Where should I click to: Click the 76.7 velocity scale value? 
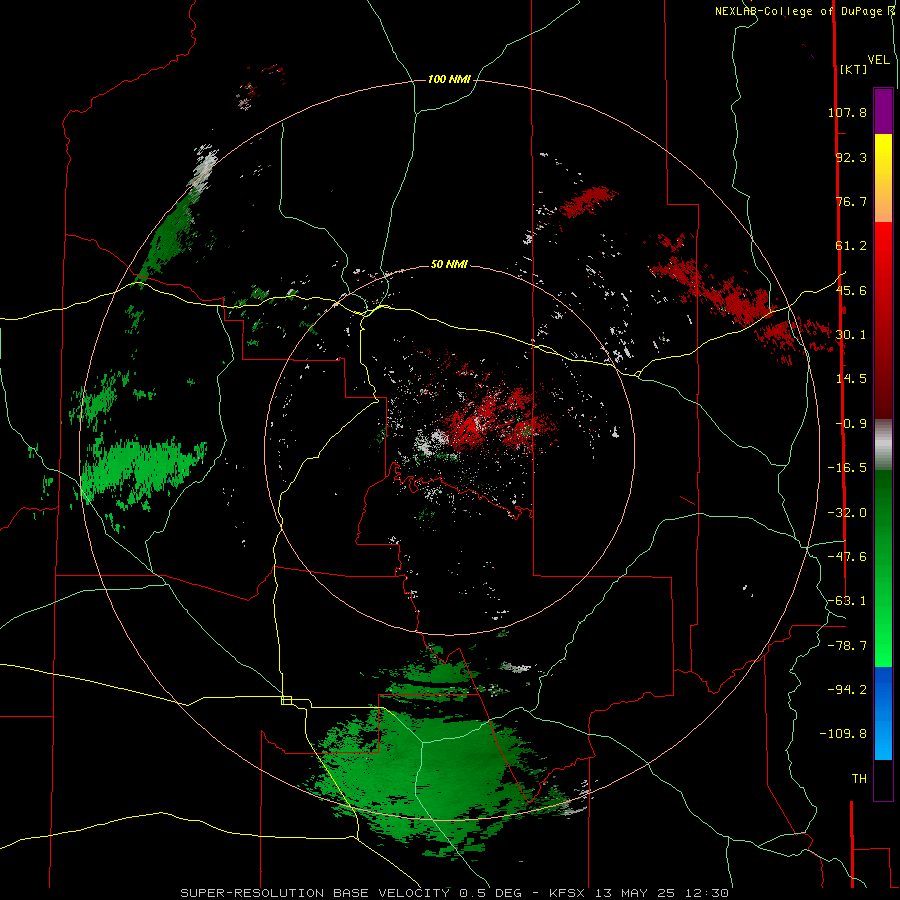851,201
